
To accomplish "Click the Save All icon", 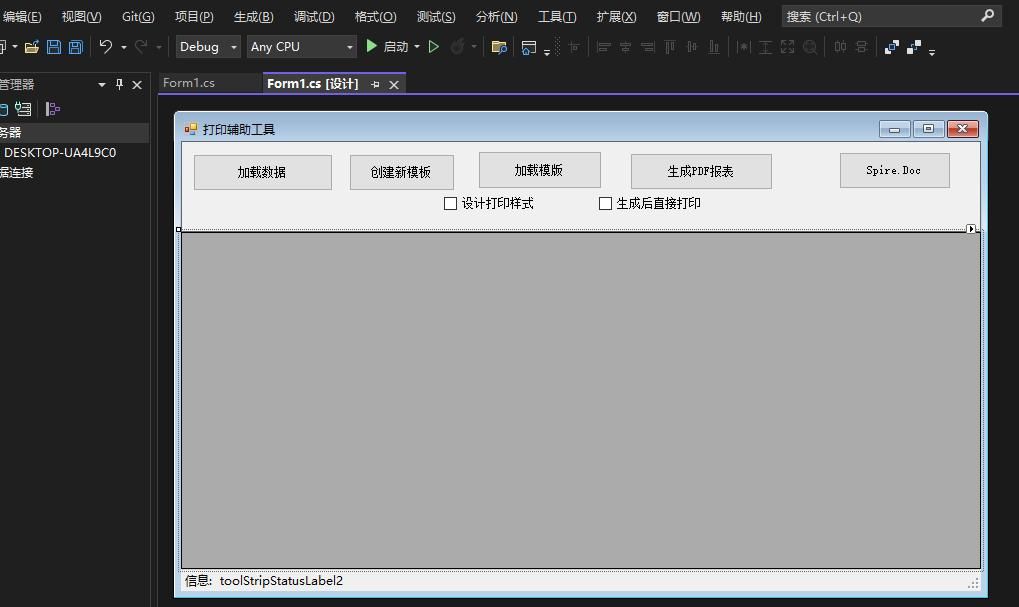I will [x=75, y=46].
